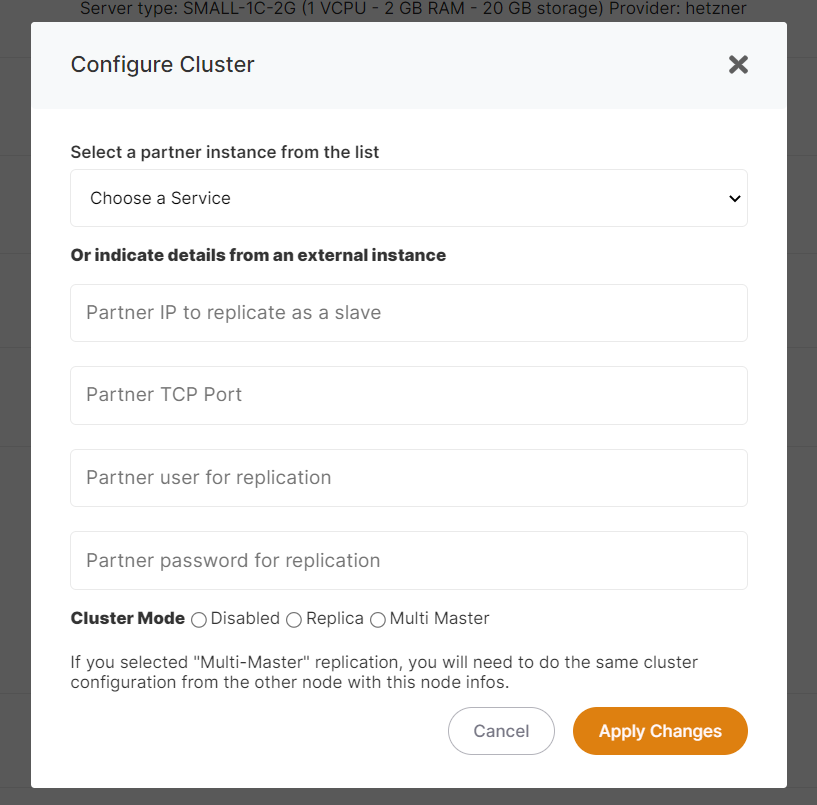Close the Configure Cluster dialog with X

click(x=738, y=65)
